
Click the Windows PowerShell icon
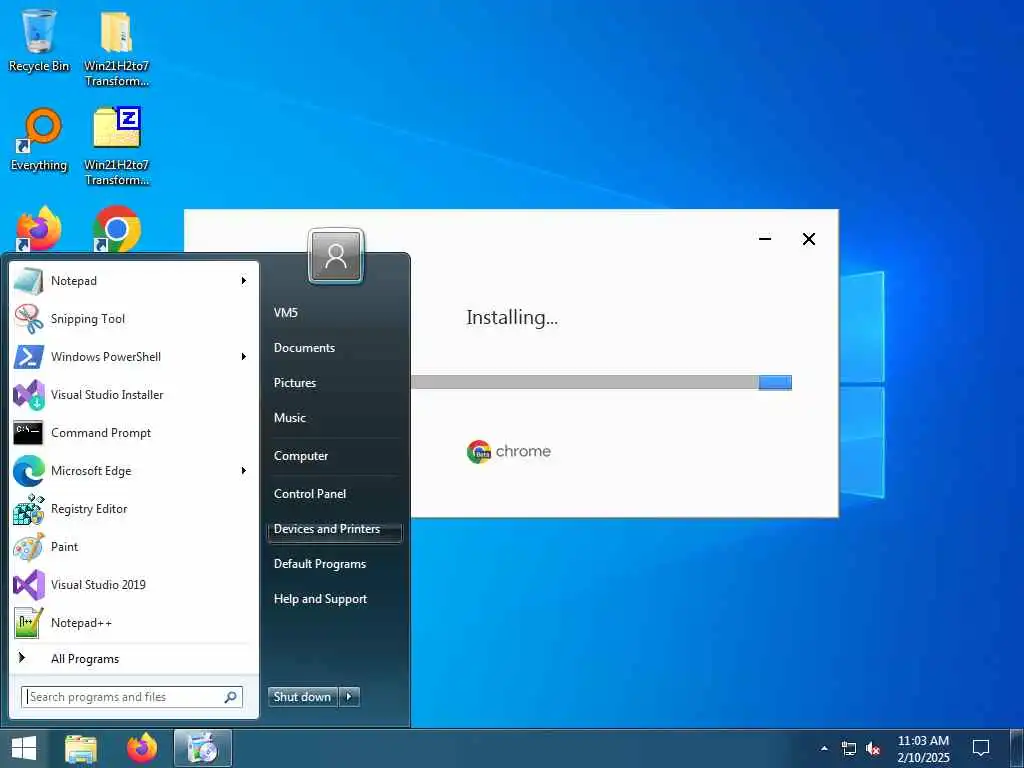(x=29, y=357)
